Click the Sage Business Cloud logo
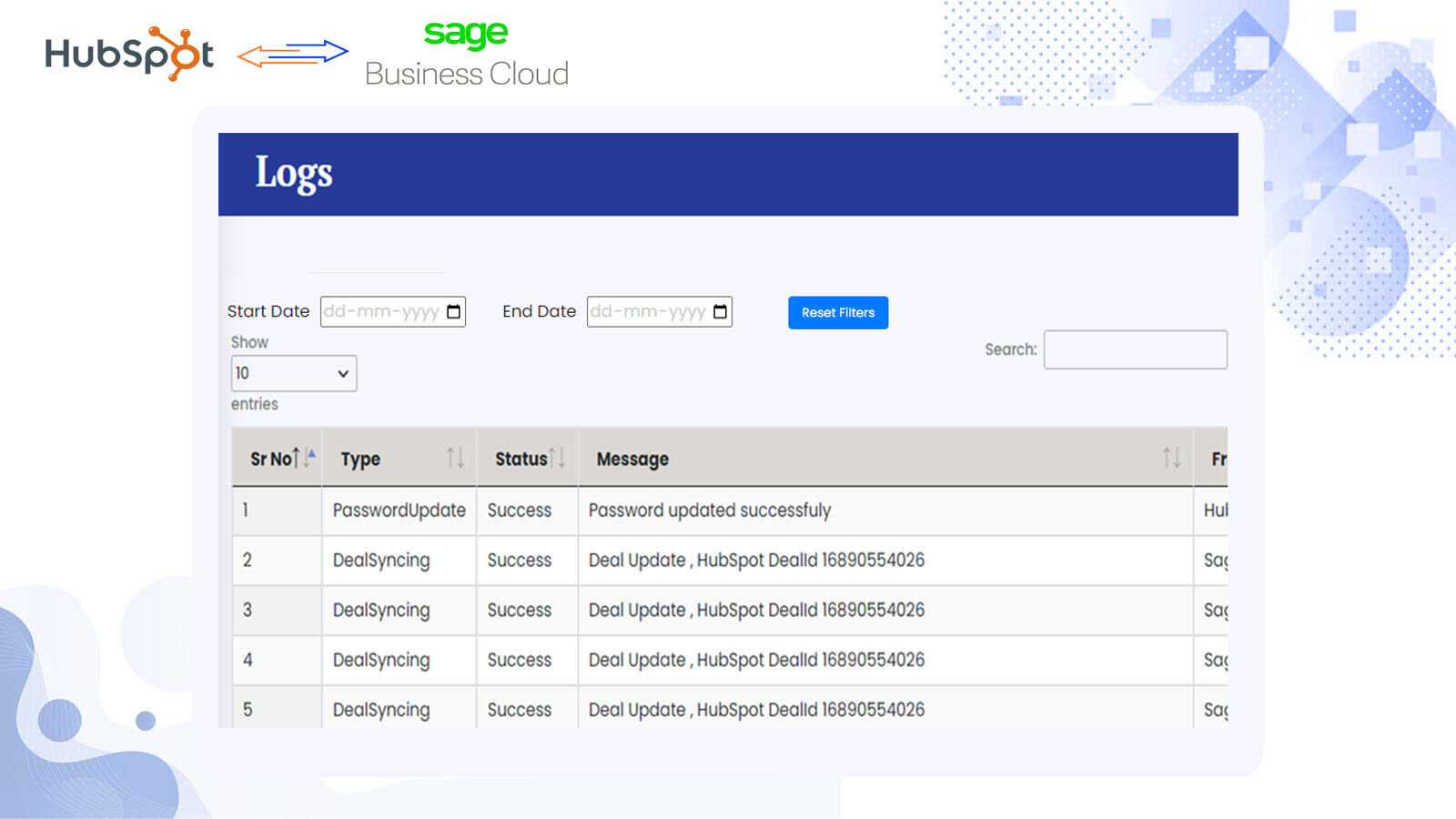 pyautogui.click(x=466, y=55)
